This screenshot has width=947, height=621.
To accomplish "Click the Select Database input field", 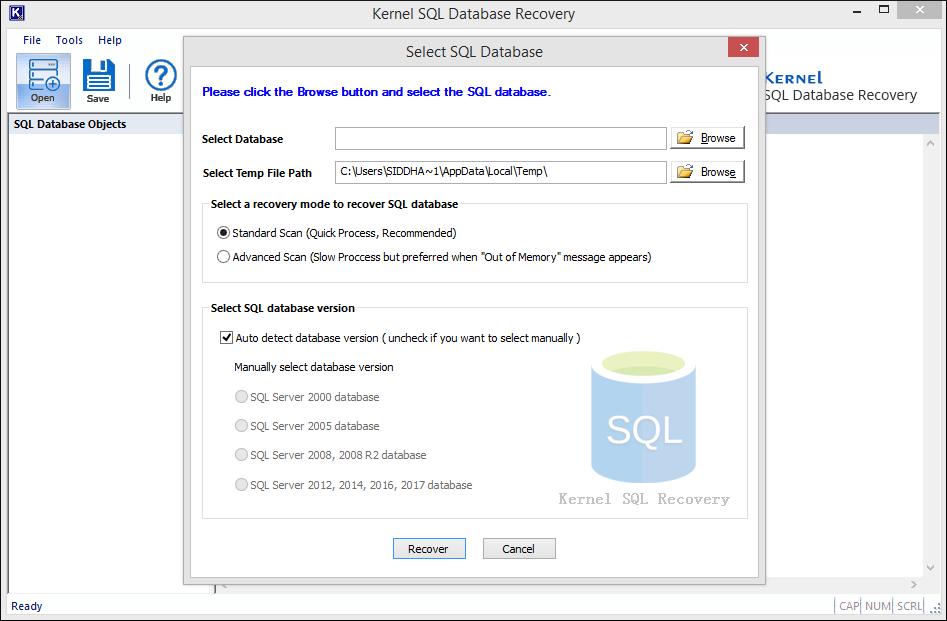I will coord(501,138).
